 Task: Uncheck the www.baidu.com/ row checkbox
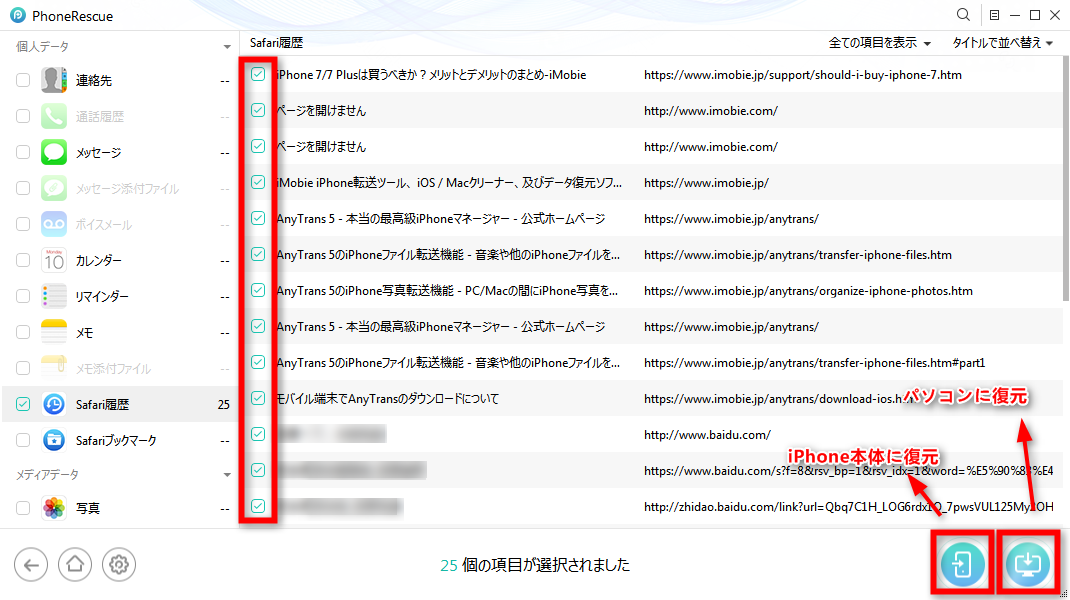point(258,434)
